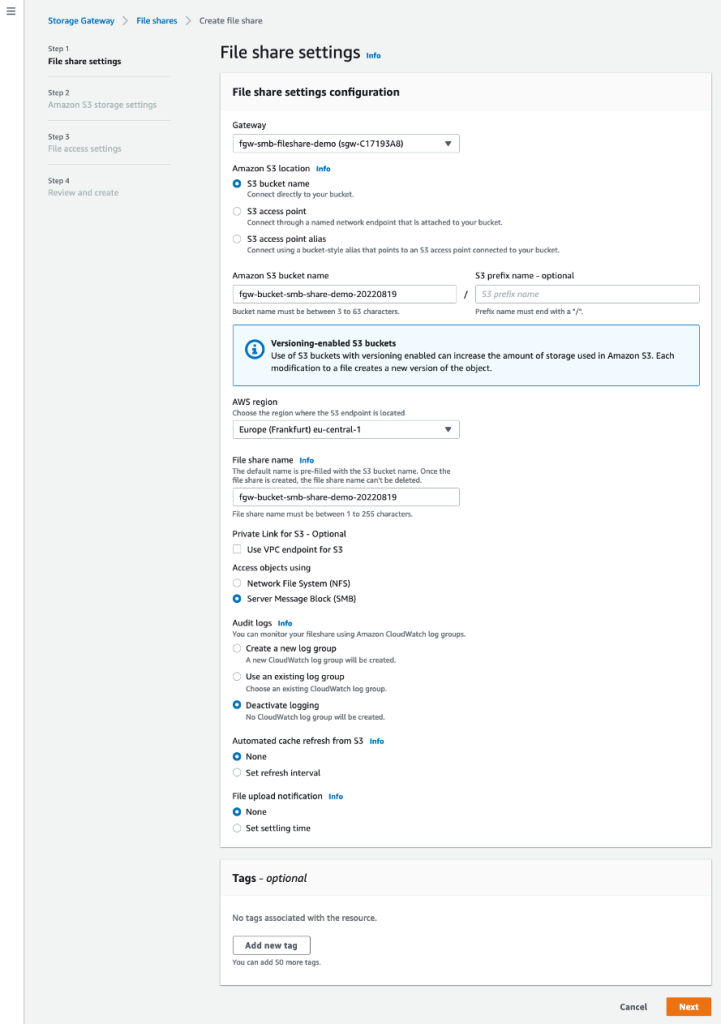Open the Audit logs Info link
Screen dimensions: 721x1024
click(x=285, y=622)
